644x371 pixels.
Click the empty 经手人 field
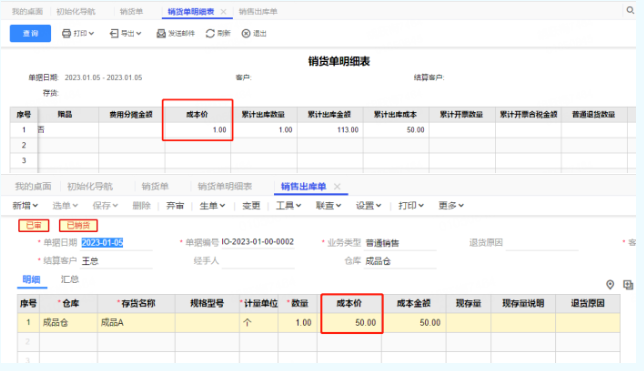[258, 261]
